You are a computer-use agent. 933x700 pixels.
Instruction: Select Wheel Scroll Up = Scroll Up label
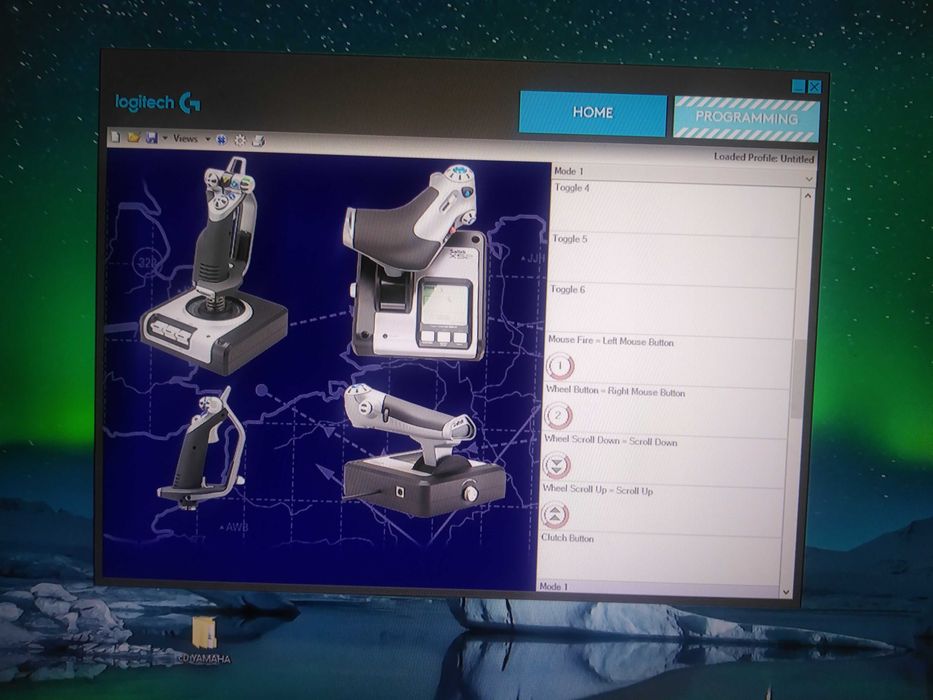click(x=597, y=489)
